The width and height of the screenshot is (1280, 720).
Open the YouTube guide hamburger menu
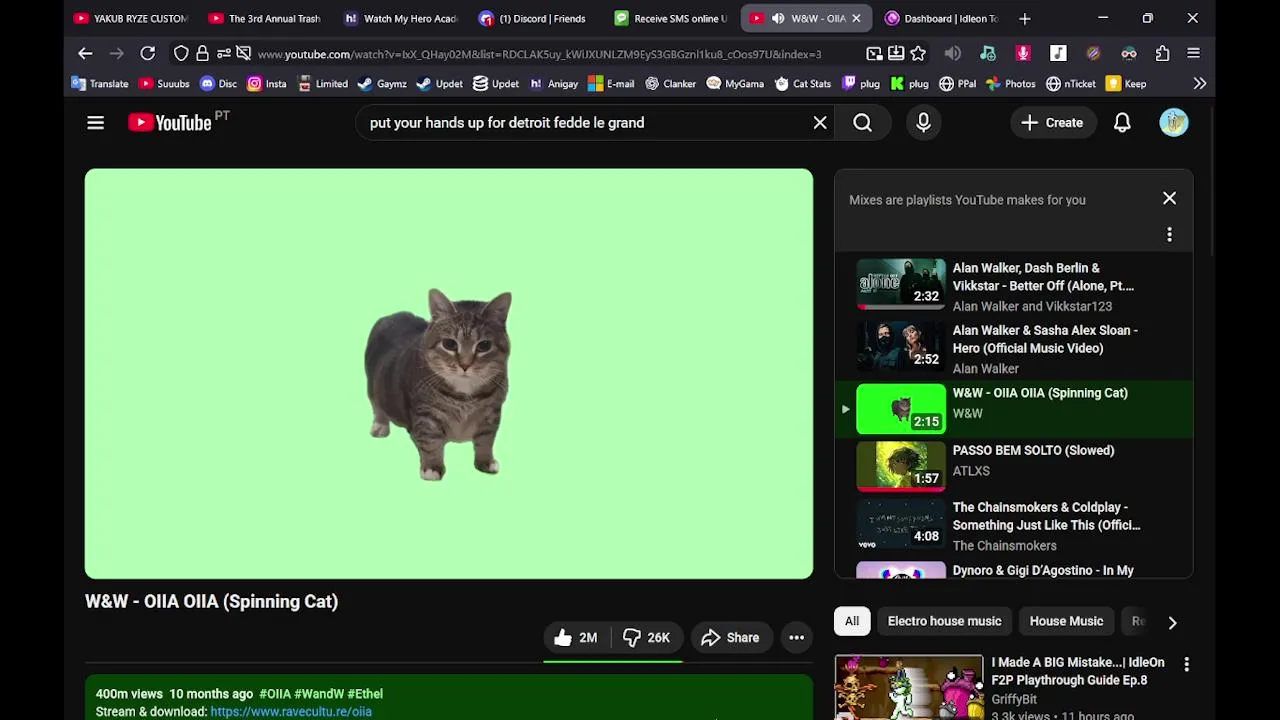[x=95, y=123]
